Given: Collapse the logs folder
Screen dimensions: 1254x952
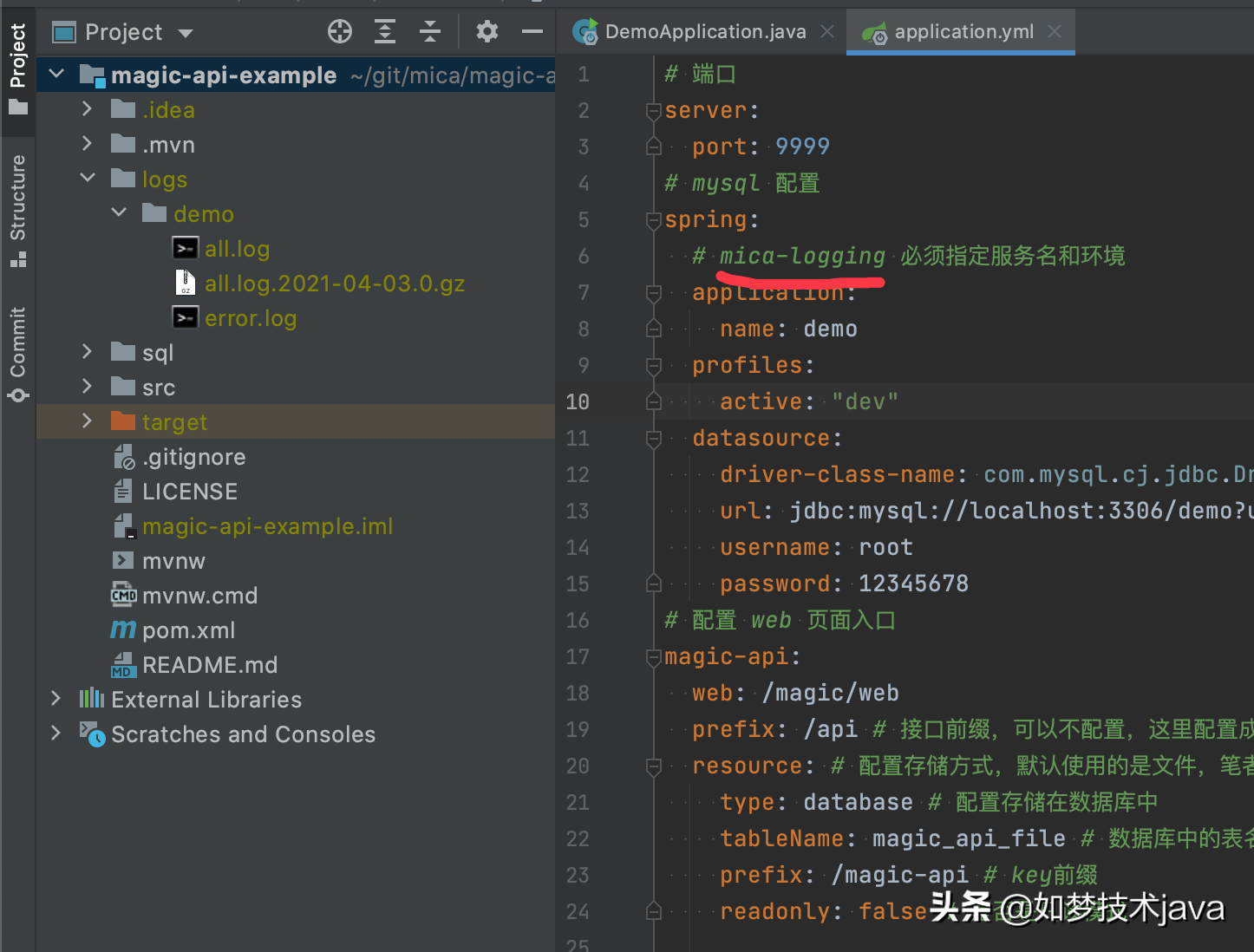Looking at the screenshot, I should (88, 179).
